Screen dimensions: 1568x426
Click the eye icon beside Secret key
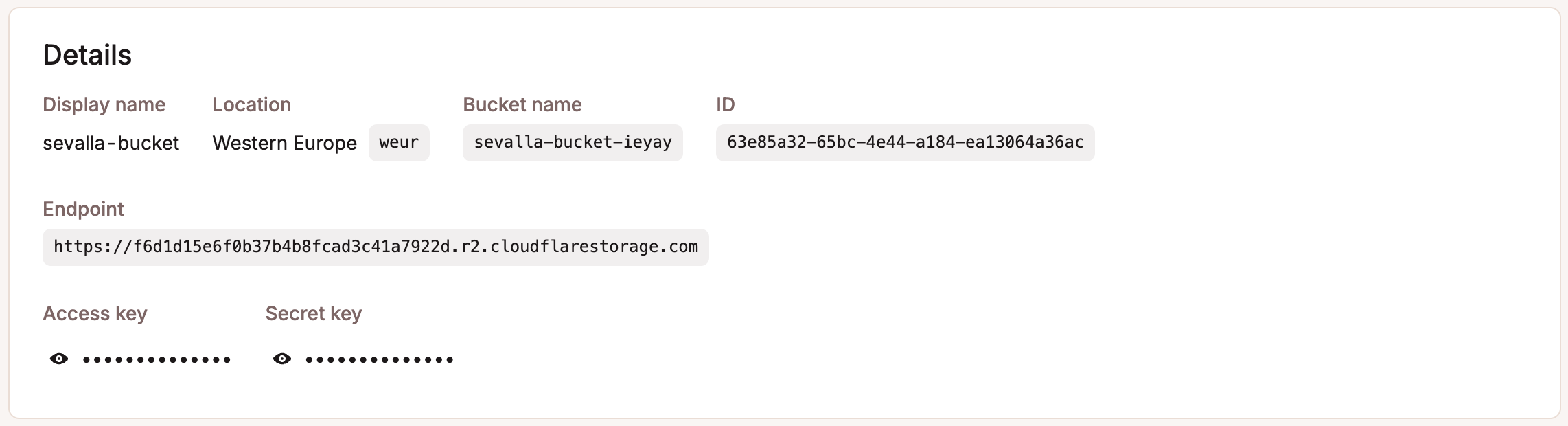[283, 358]
